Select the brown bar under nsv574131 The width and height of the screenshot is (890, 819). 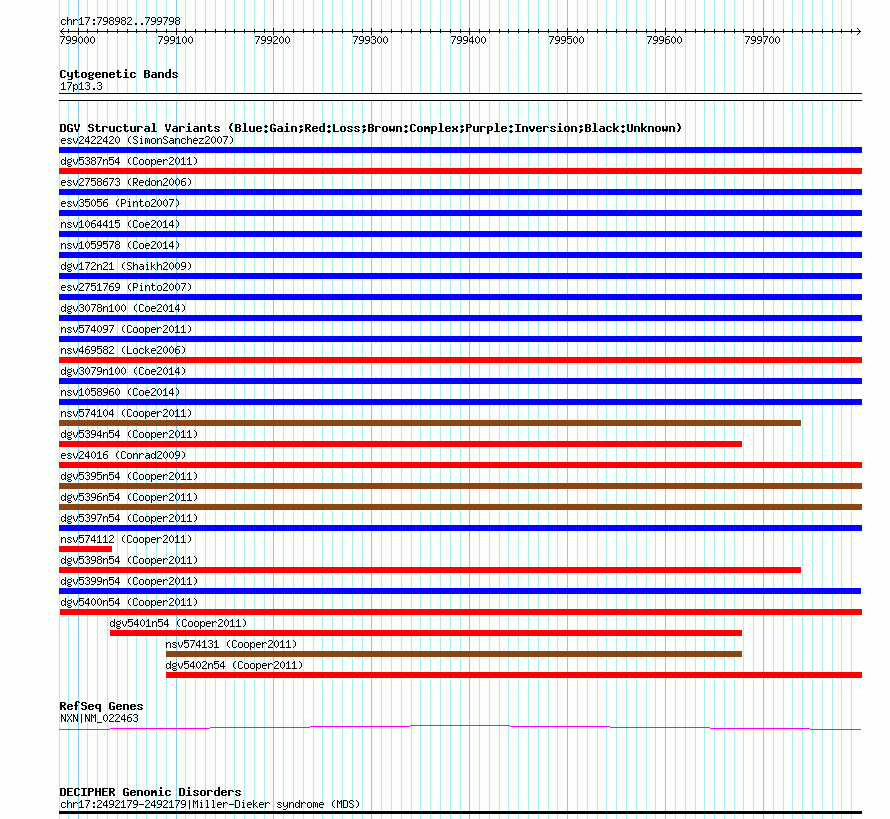454,654
